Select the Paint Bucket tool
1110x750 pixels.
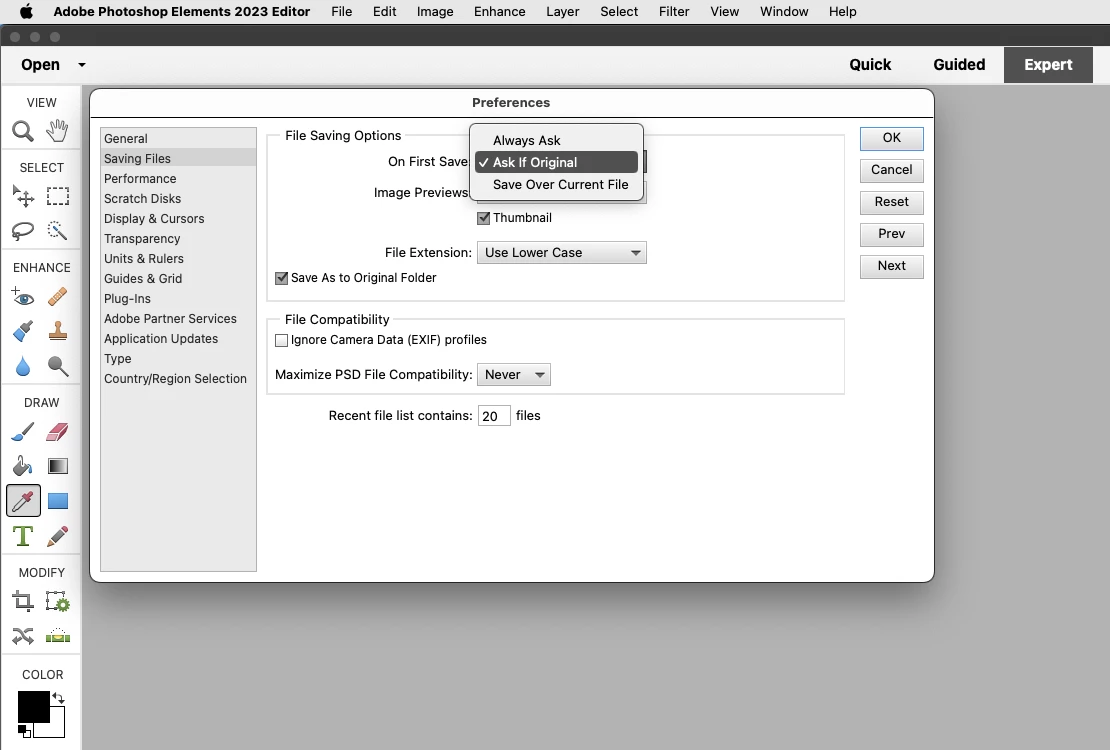(23, 465)
